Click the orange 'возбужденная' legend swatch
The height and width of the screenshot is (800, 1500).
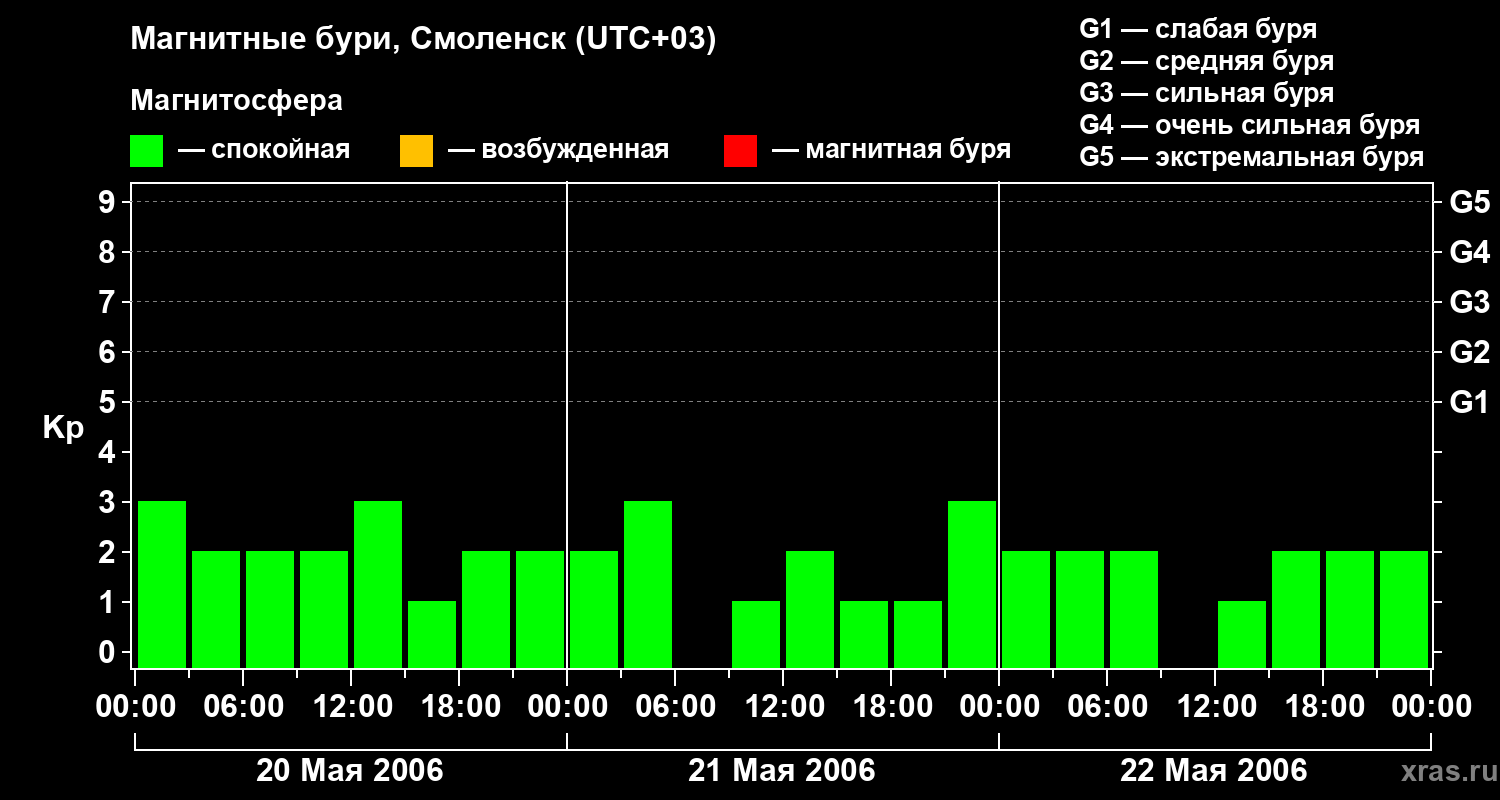point(416,151)
